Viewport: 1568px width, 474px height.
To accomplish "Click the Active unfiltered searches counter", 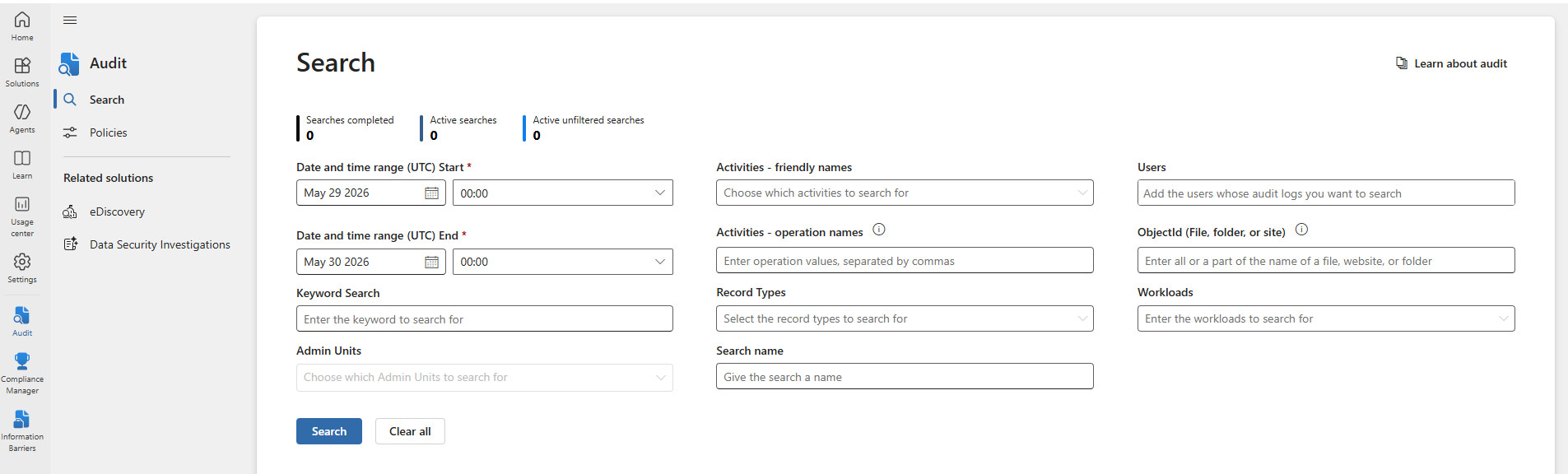I will coord(584,128).
